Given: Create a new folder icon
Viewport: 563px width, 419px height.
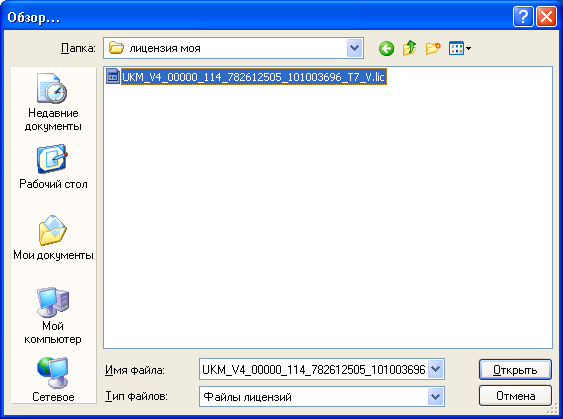Looking at the screenshot, I should [x=433, y=48].
